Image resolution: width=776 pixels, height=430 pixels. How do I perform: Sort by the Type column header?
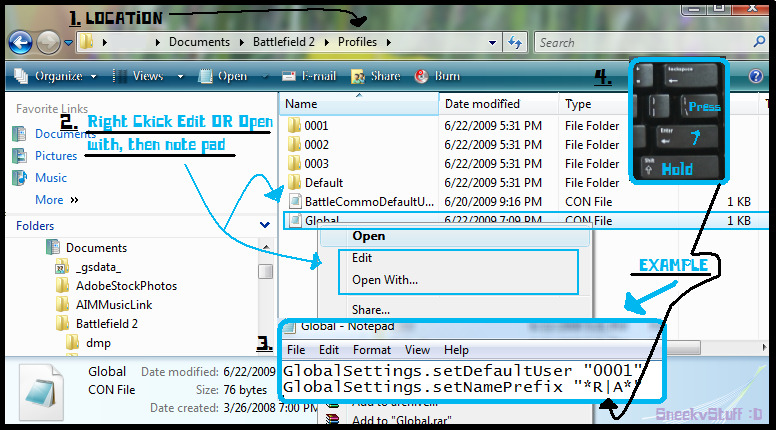592,104
